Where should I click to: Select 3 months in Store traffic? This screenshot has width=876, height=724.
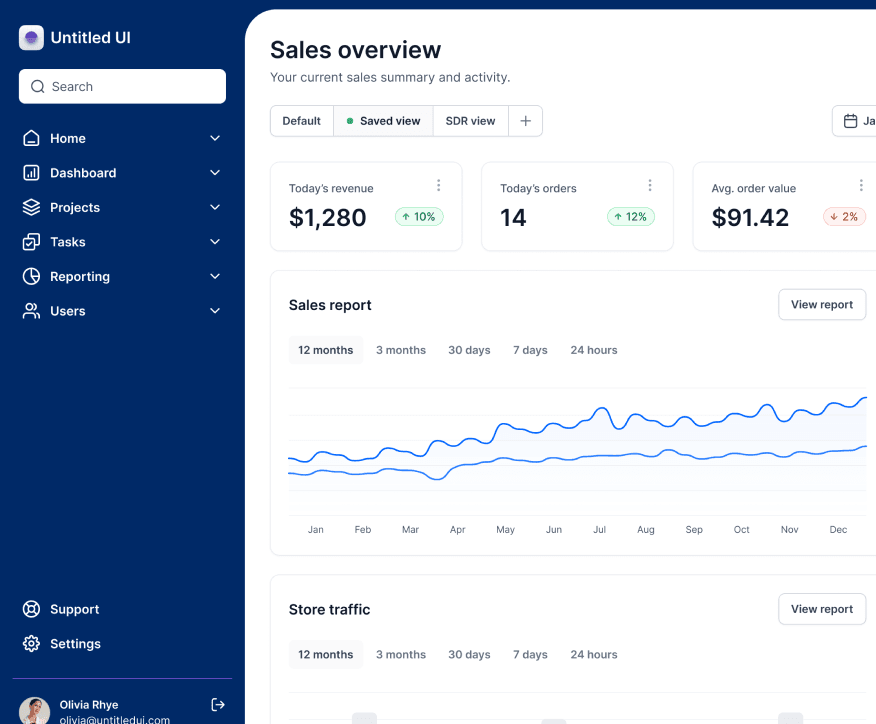pos(401,655)
